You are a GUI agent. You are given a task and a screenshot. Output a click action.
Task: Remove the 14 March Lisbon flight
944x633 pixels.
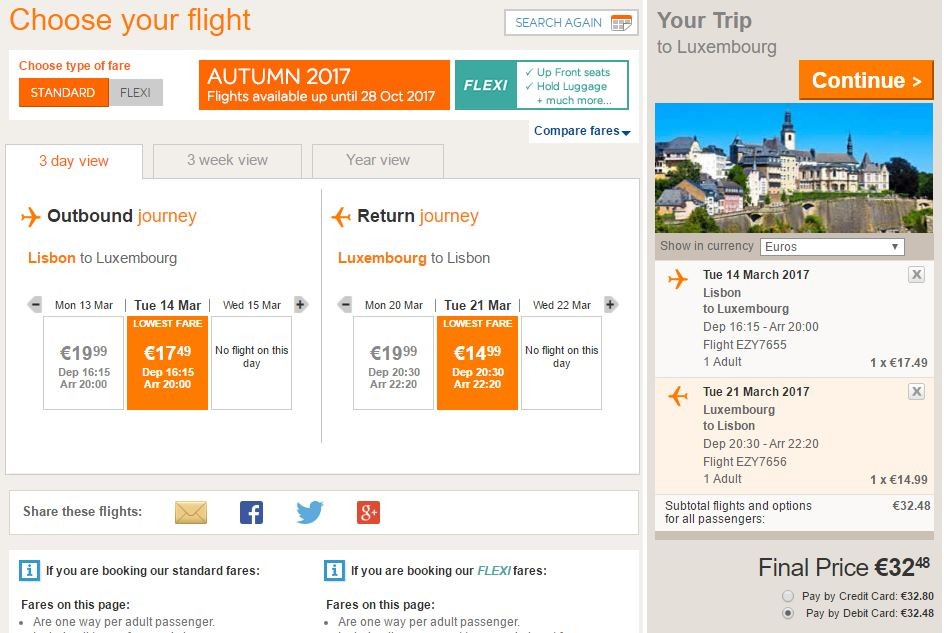[916, 275]
